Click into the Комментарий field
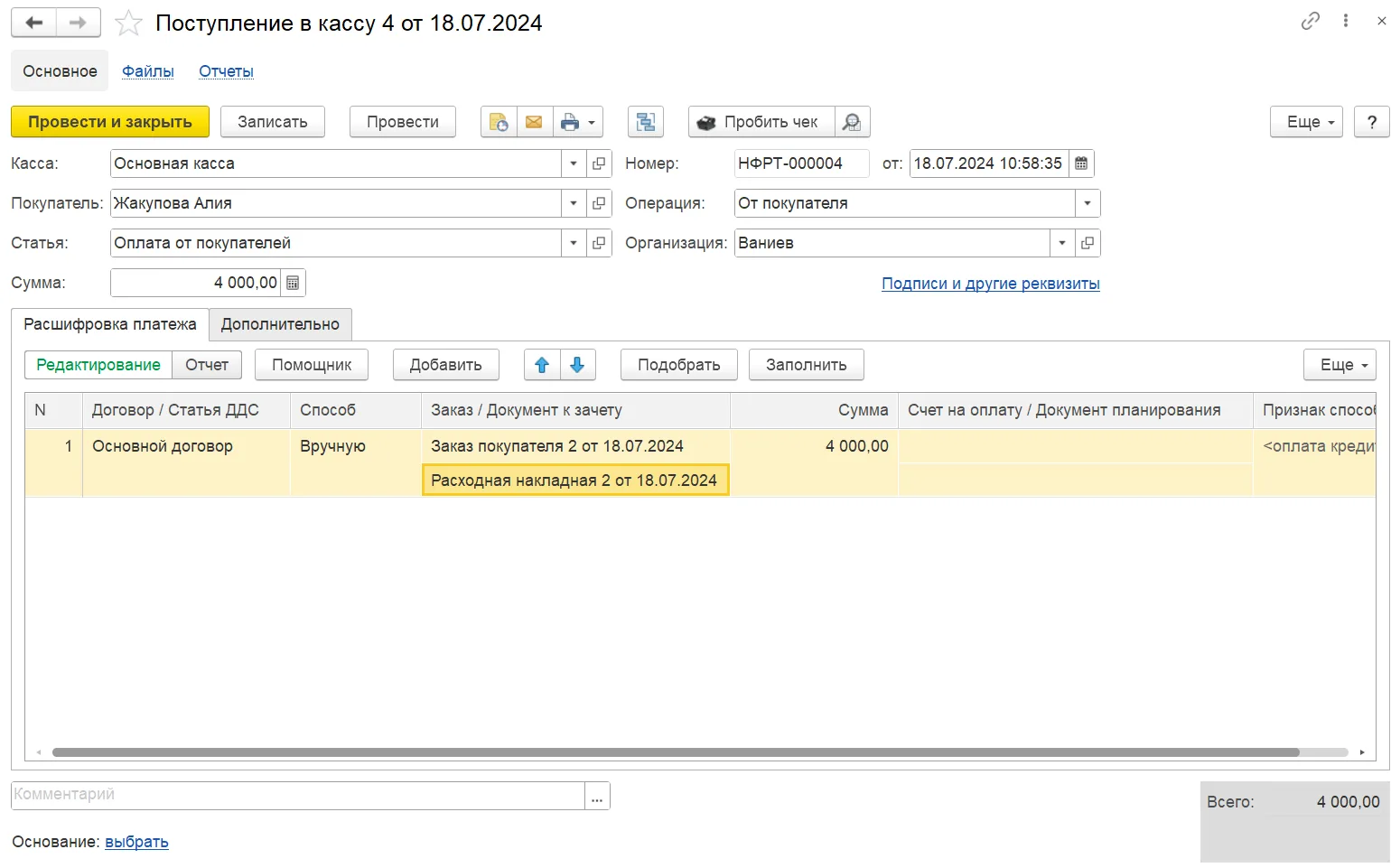The image size is (1391, 868). pos(298,795)
